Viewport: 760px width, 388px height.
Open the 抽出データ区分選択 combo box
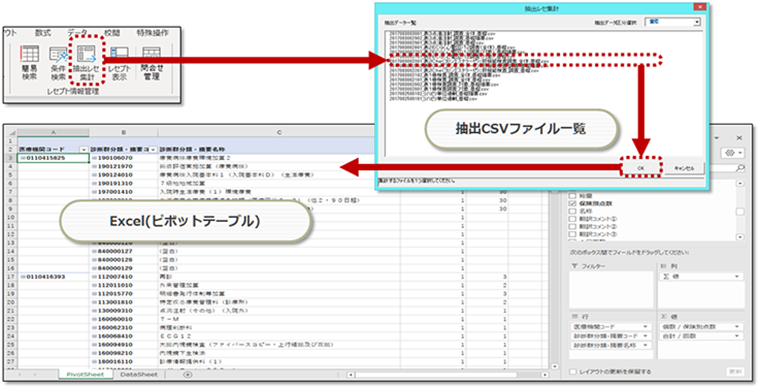coord(672,22)
